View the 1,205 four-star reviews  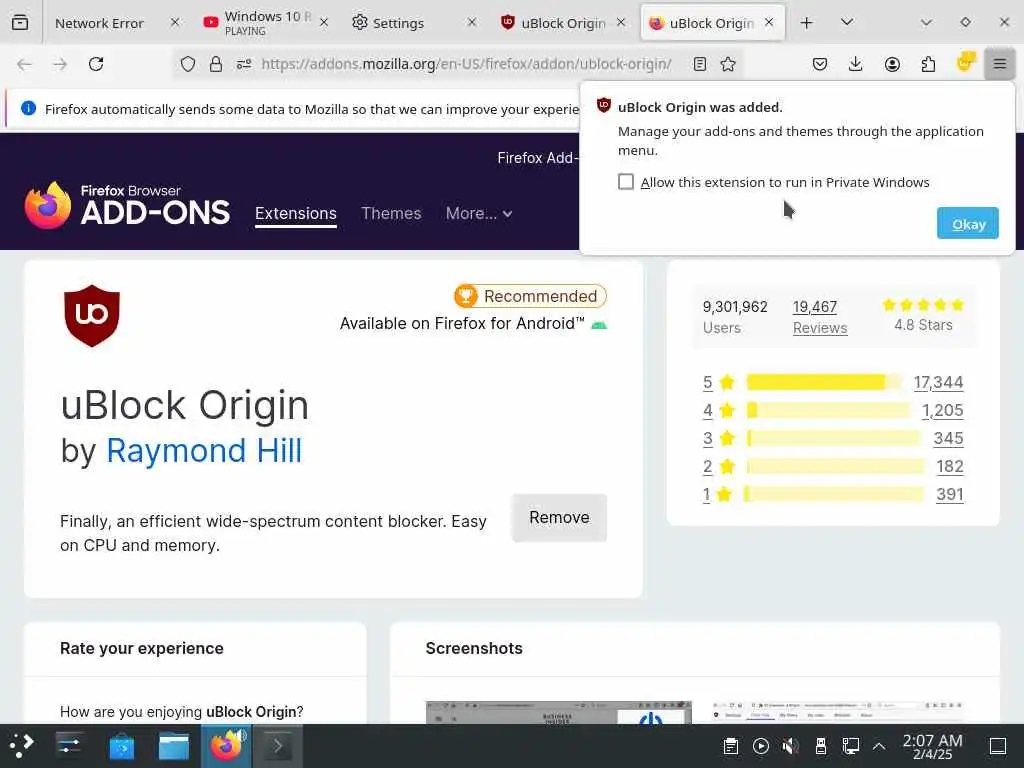tap(942, 410)
